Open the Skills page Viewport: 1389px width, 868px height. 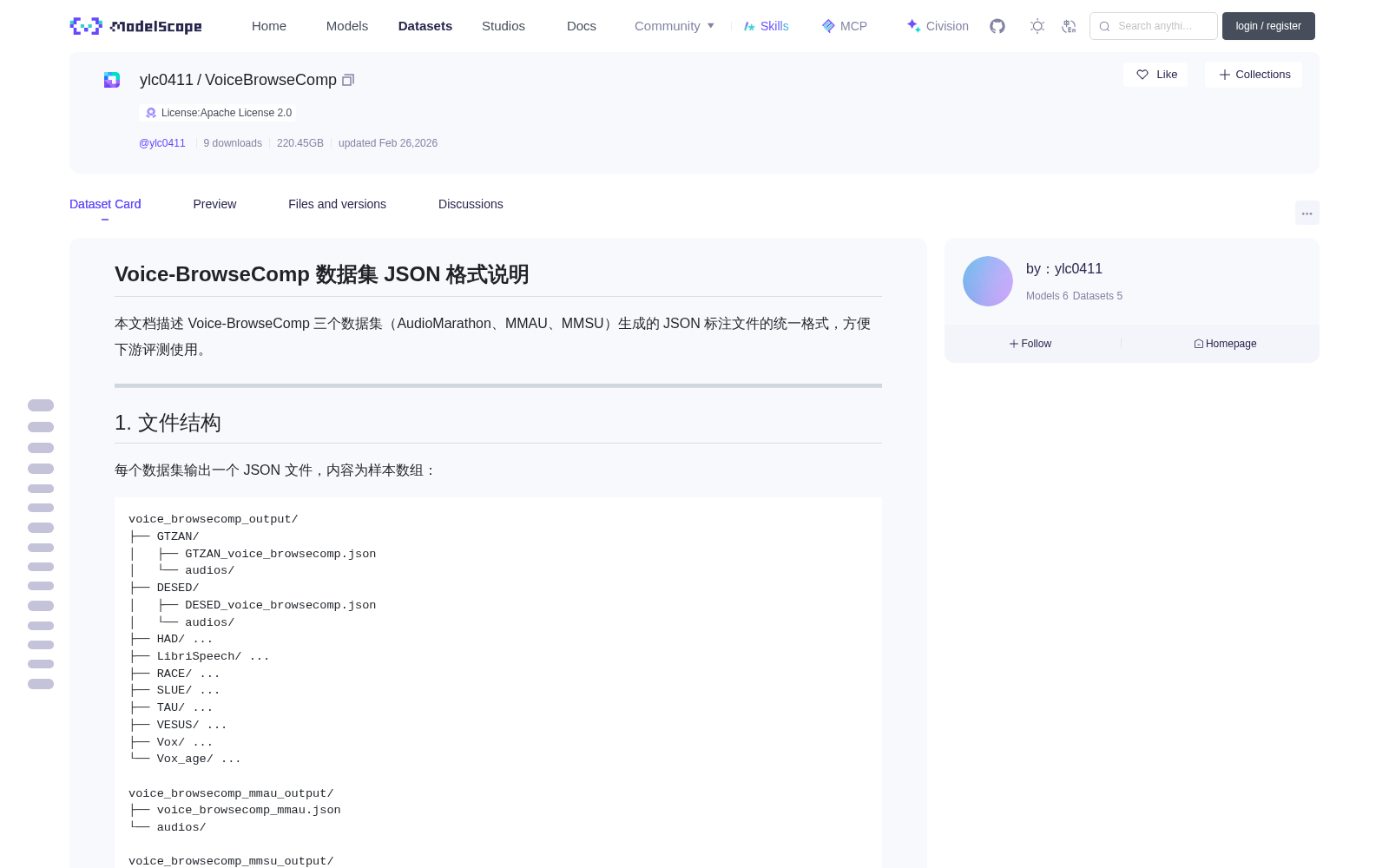point(766,26)
